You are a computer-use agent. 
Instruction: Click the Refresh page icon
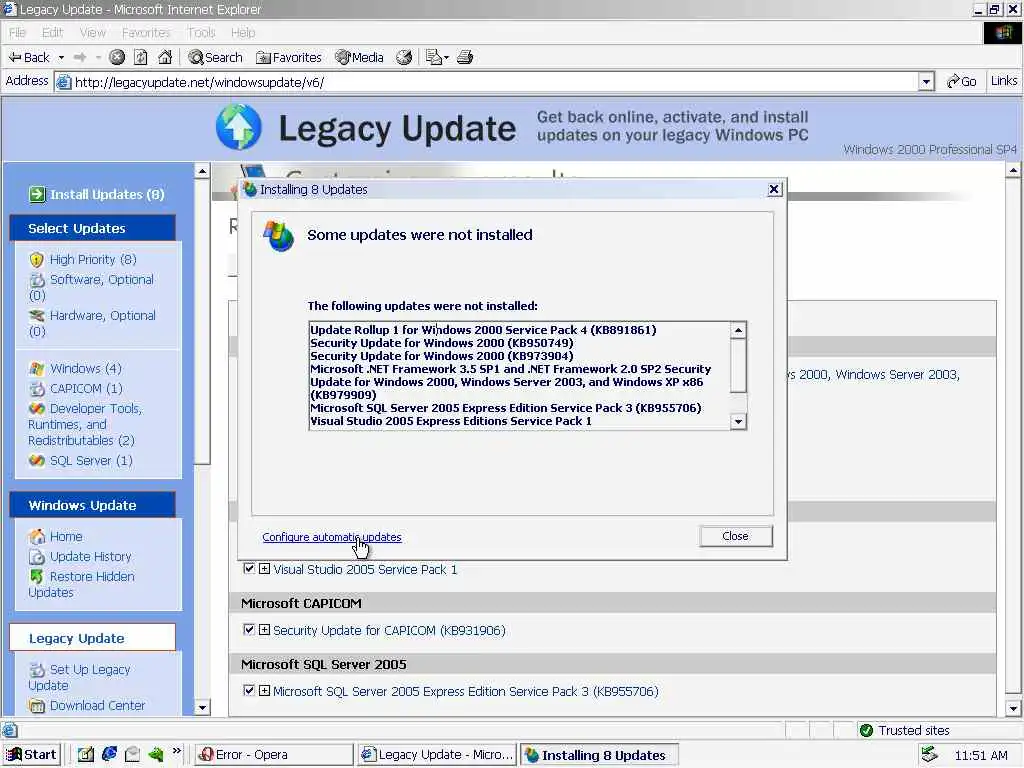tap(140, 57)
